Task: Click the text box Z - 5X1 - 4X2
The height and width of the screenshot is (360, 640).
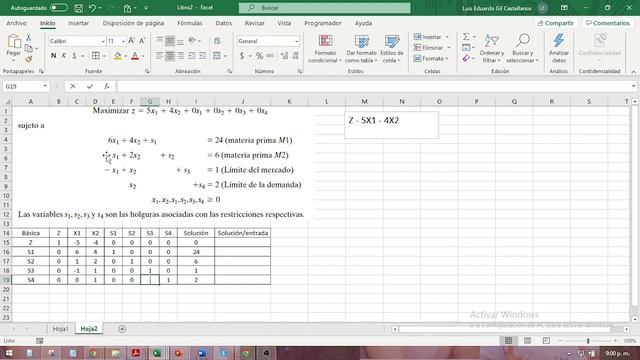Action: pyautogui.click(x=391, y=125)
